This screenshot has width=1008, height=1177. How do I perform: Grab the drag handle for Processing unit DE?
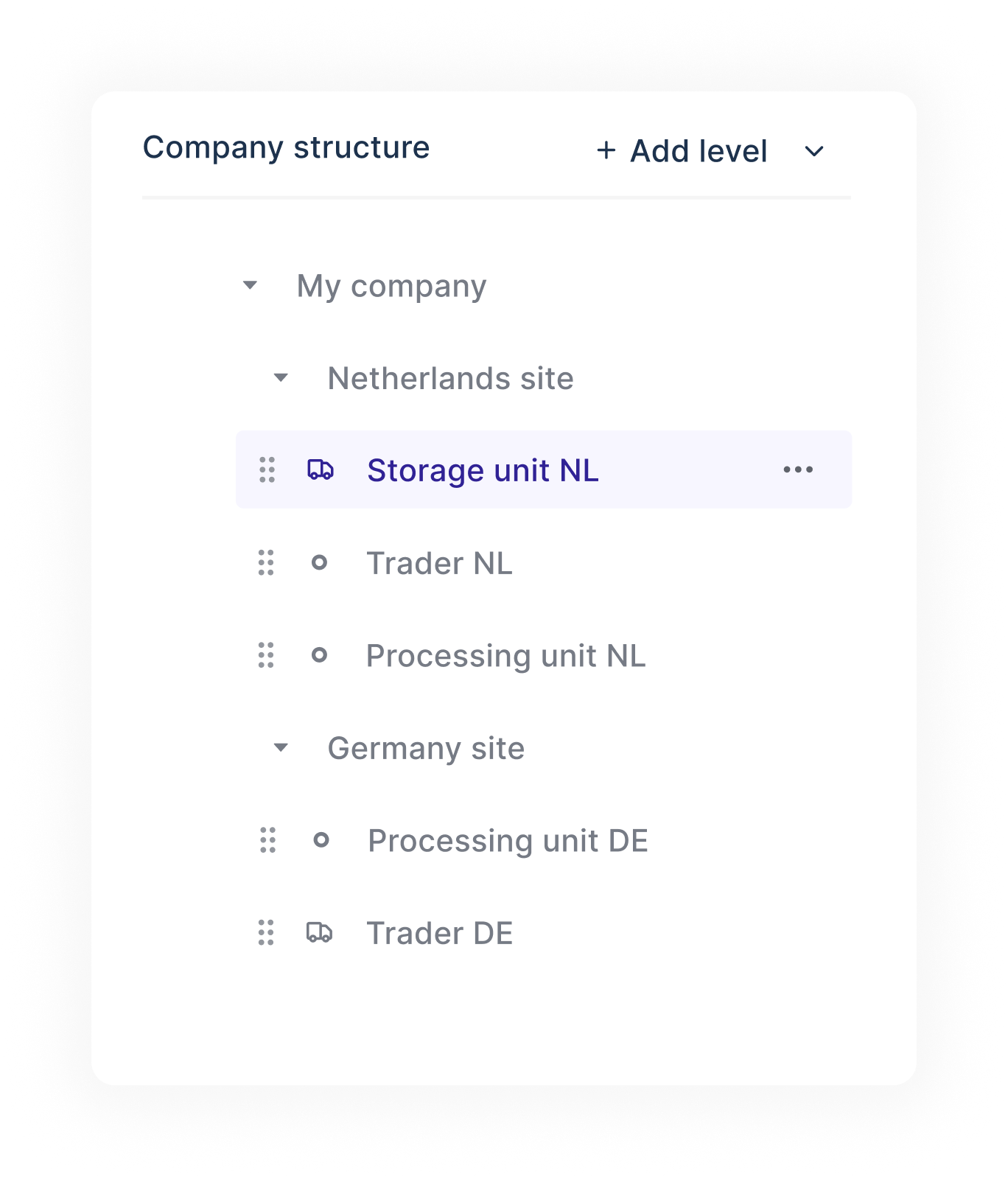tap(267, 839)
